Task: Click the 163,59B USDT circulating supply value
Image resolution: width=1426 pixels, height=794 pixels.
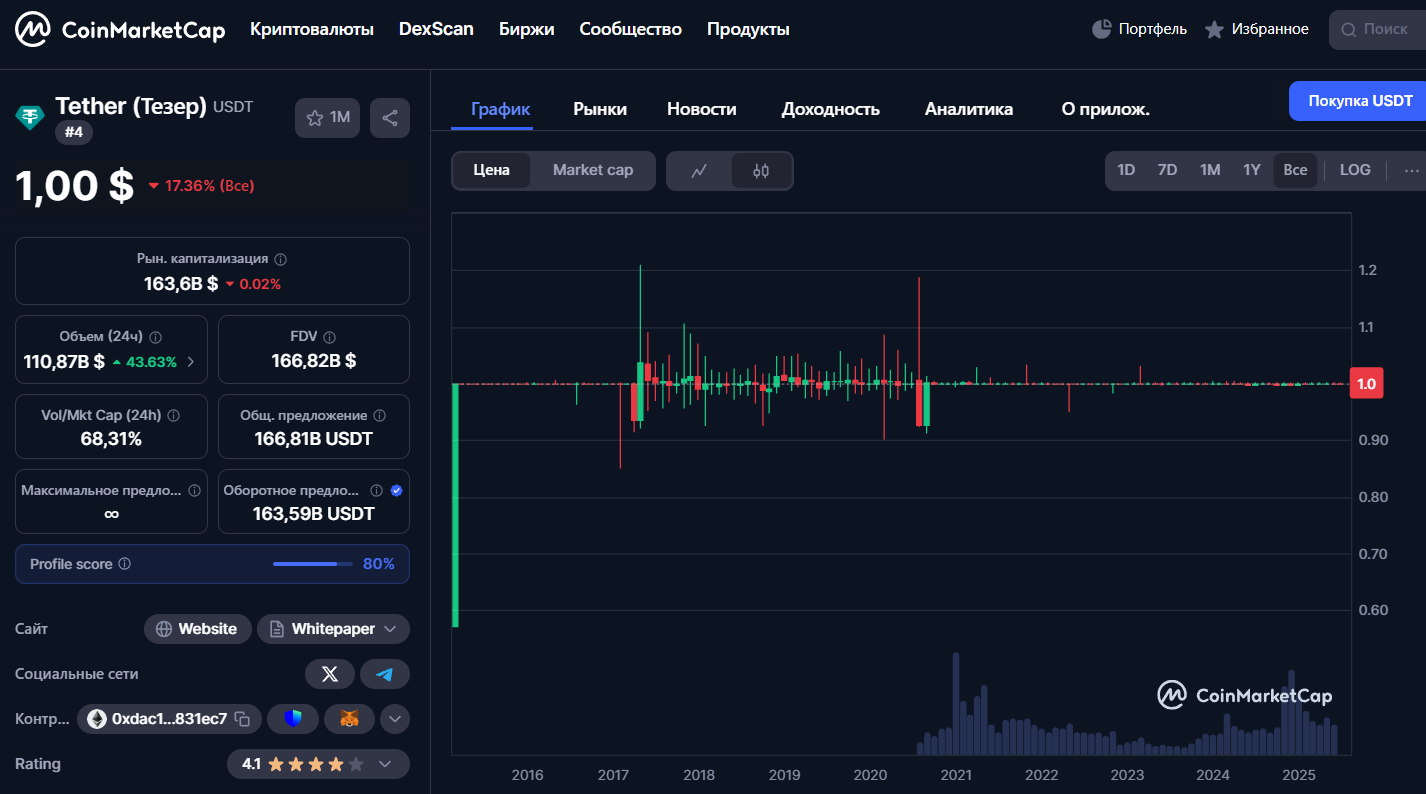Action: coord(313,514)
